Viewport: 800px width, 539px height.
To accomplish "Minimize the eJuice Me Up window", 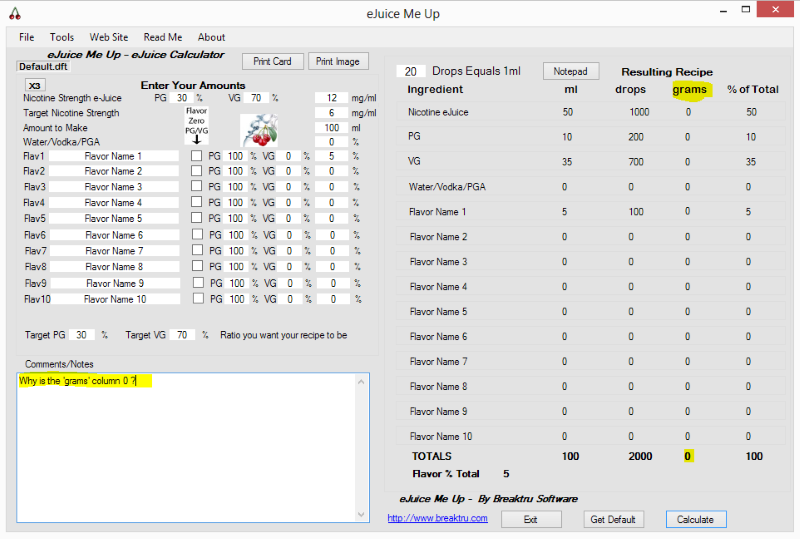I will coord(723,11).
